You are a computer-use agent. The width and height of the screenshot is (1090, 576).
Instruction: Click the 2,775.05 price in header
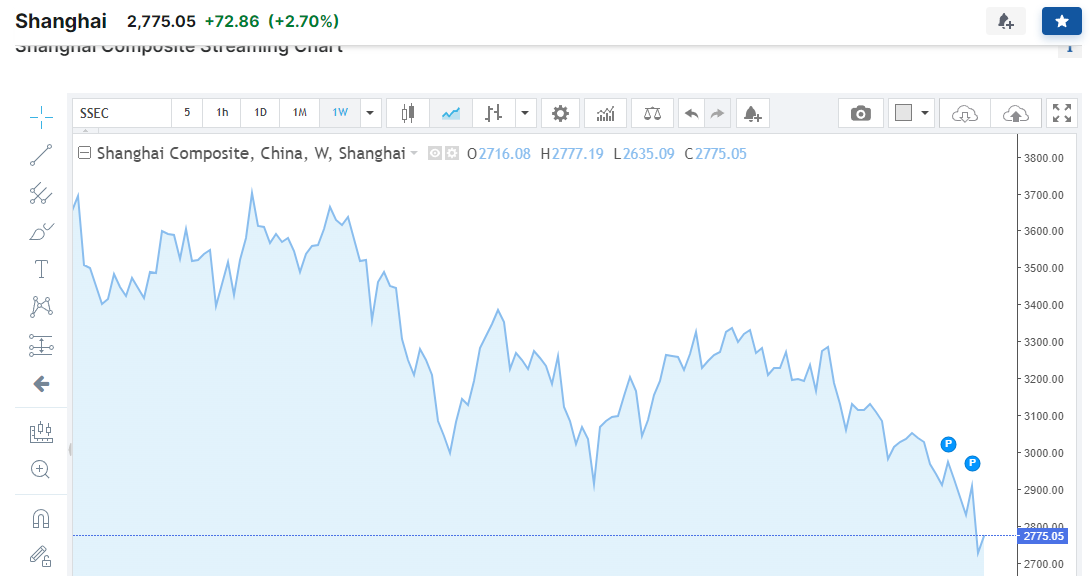161,22
